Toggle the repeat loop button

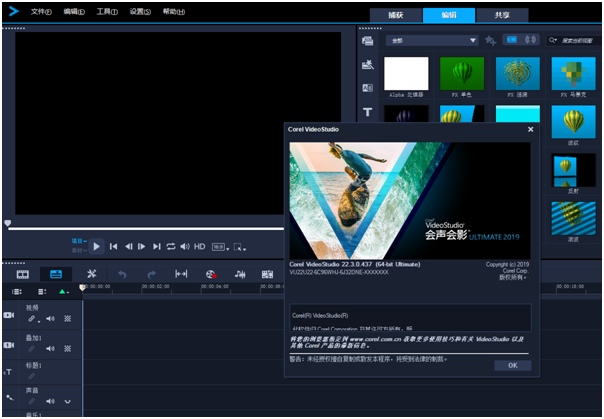(x=171, y=246)
